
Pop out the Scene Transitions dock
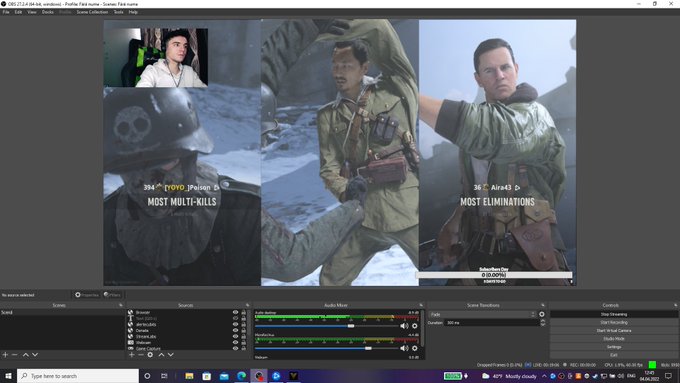coord(543,305)
